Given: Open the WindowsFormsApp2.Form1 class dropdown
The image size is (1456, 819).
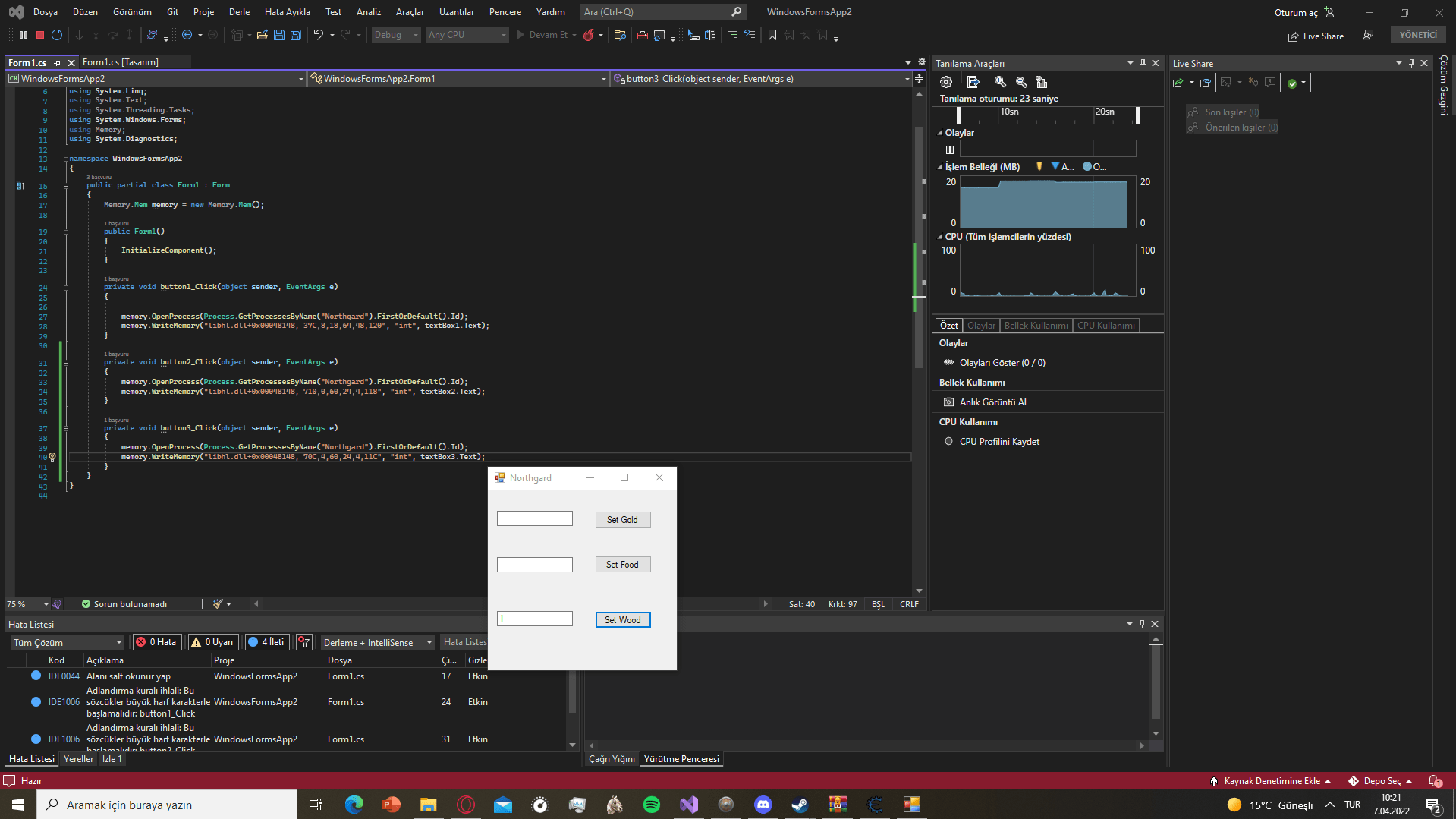Looking at the screenshot, I should [459, 79].
